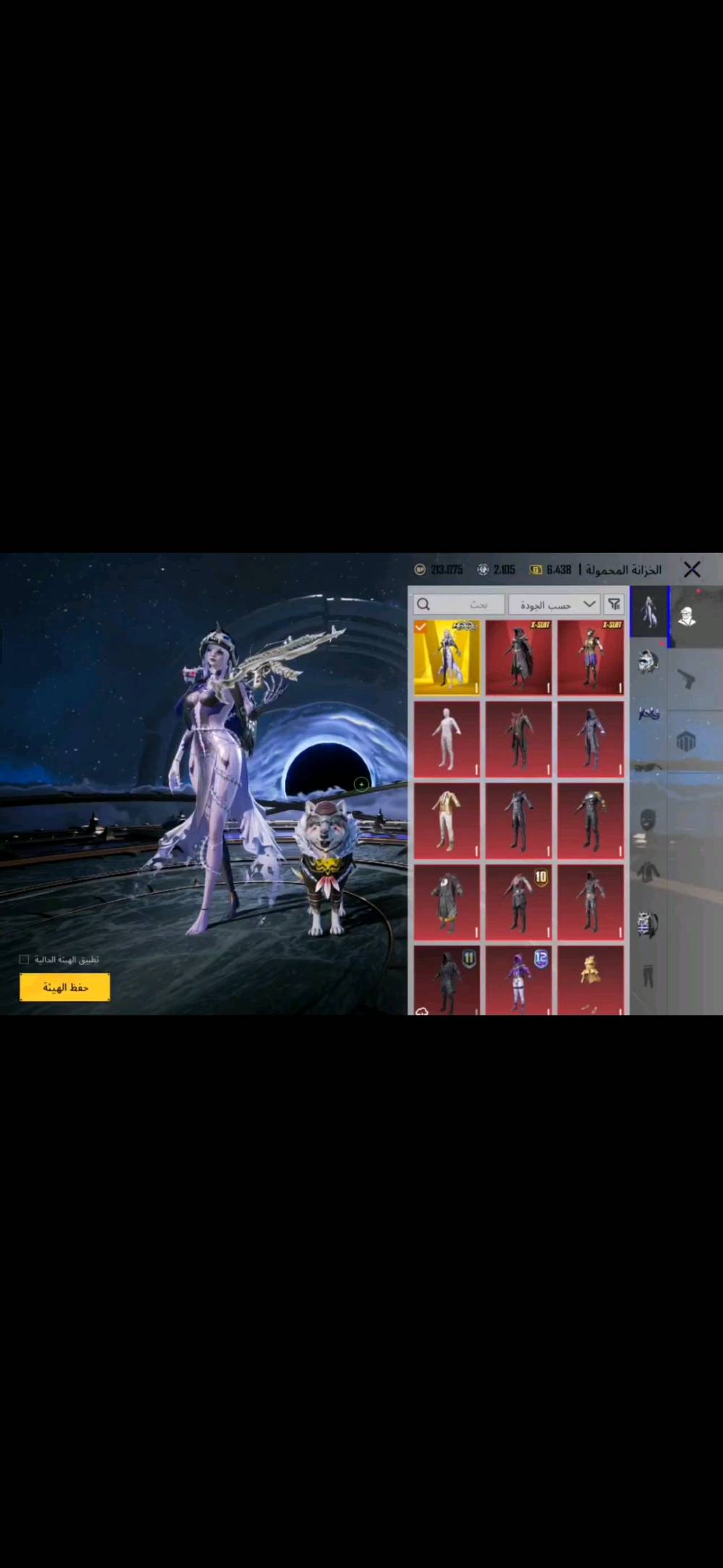Click the silver balance 2.105
Screen dimensions: 723x1568
pyautogui.click(x=504, y=570)
